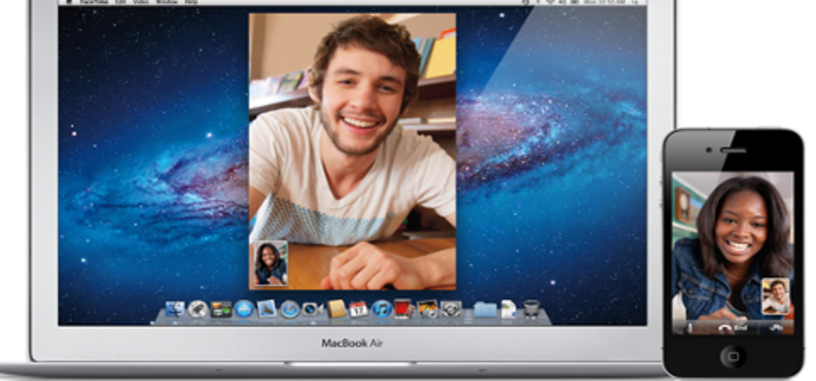Tap the self-view thumbnail on iPhone
Image resolution: width=816 pixels, height=381 pixels.
[x=775, y=296]
